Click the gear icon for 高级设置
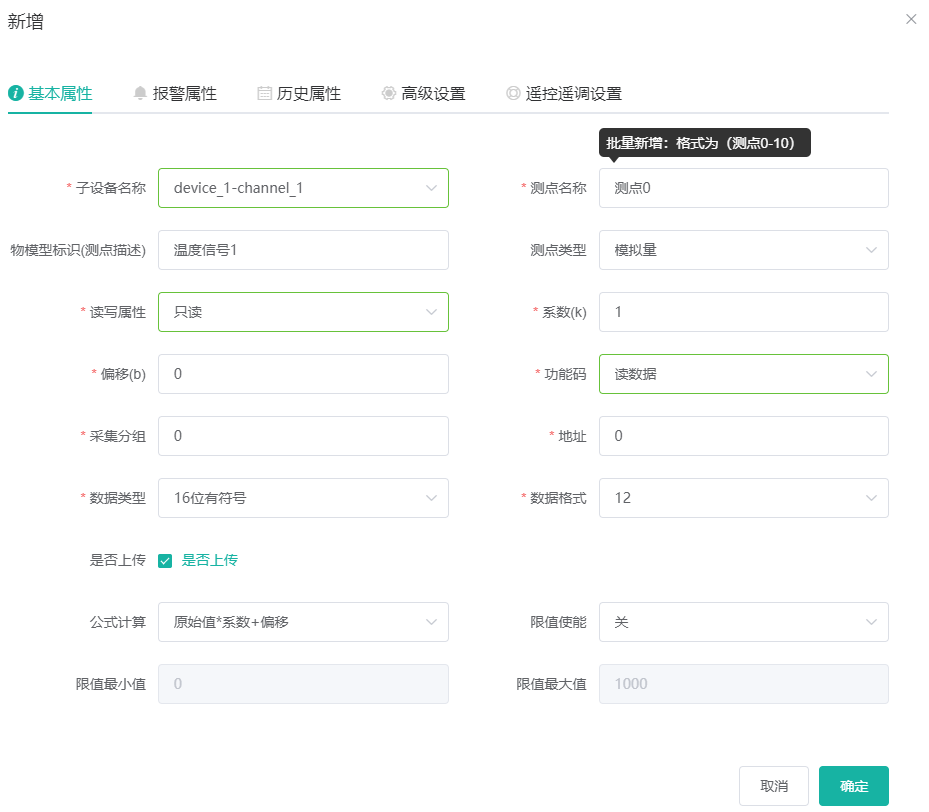The width and height of the screenshot is (929, 812). [x=389, y=93]
